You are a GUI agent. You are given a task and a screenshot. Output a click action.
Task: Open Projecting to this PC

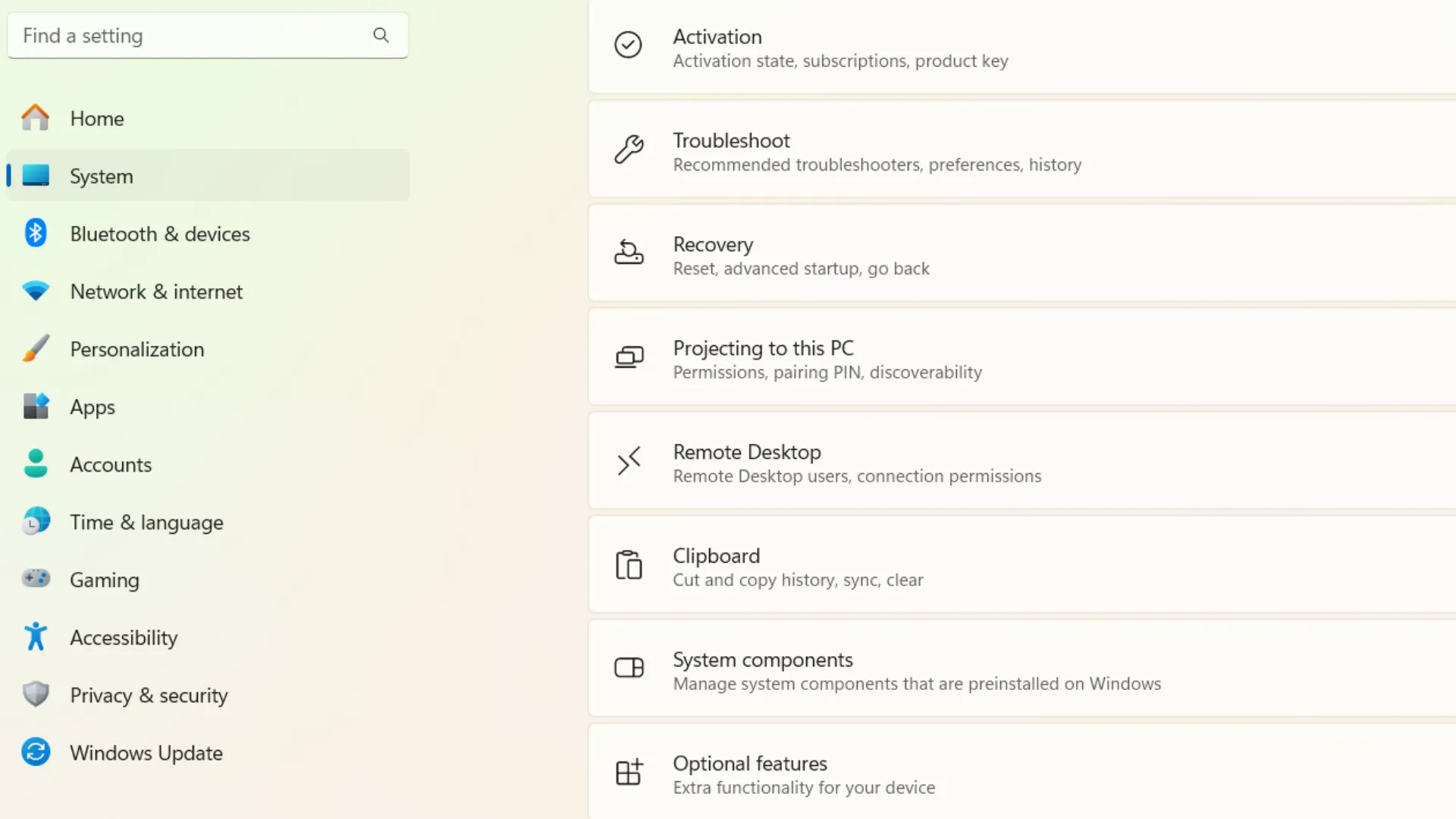[x=827, y=359]
